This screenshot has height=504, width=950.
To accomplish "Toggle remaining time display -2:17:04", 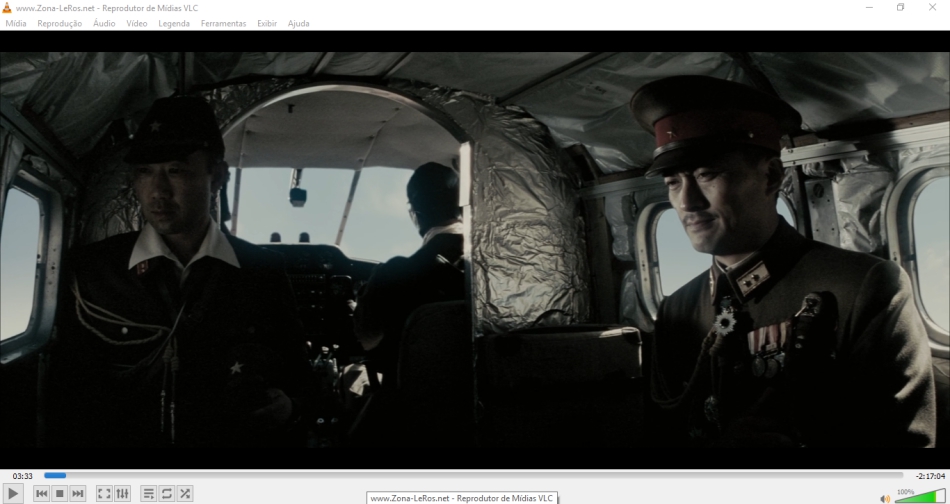I will 929,476.
